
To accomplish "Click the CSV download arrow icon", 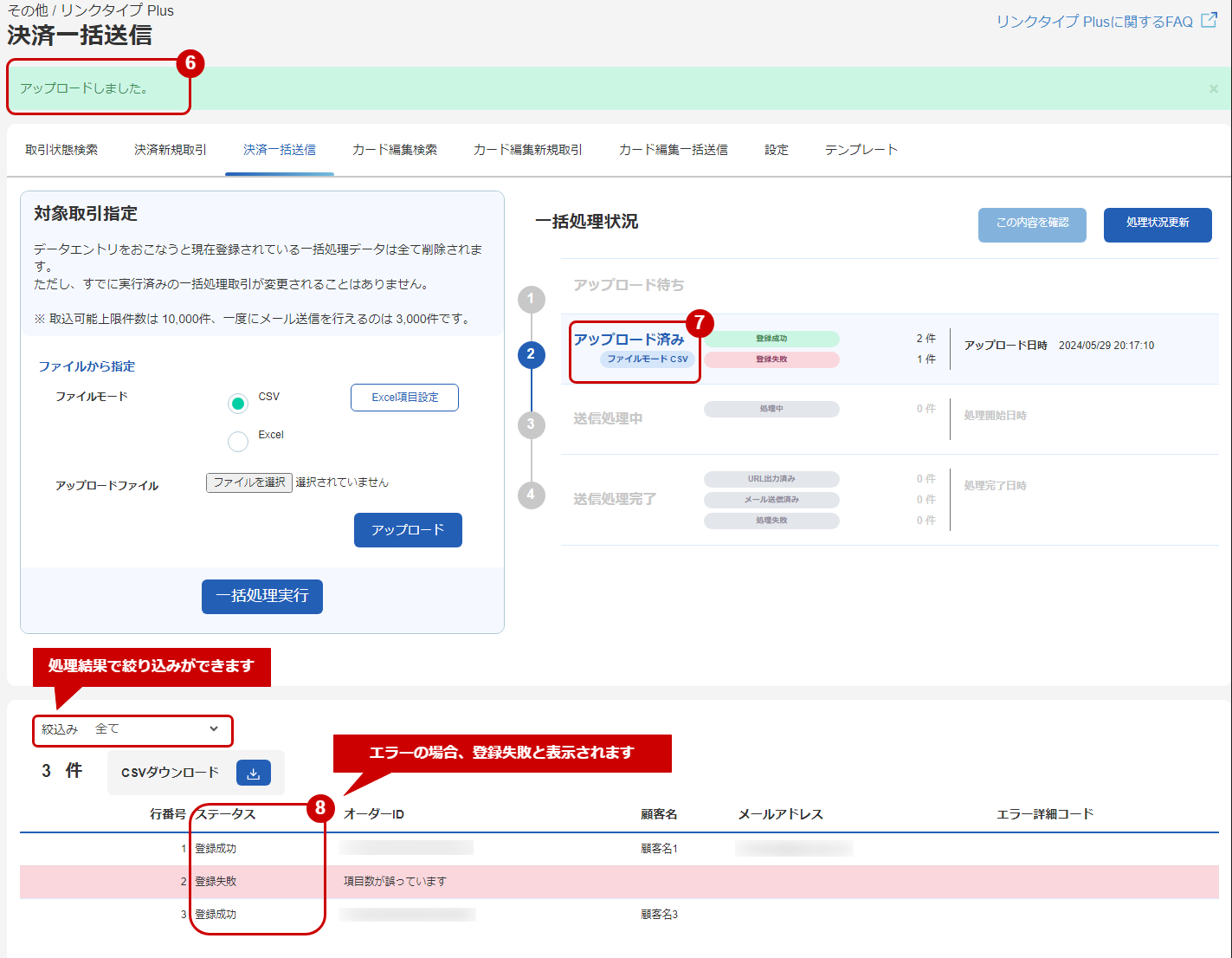I will coord(254,773).
